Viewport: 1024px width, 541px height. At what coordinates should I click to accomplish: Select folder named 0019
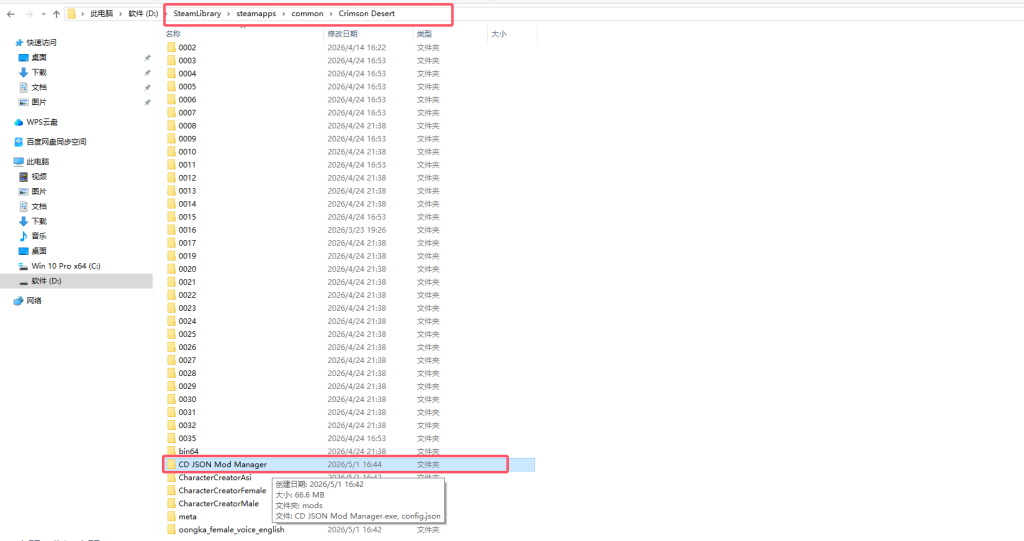[187, 256]
